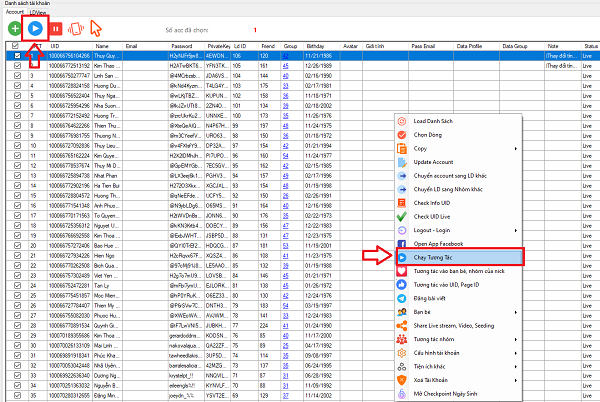Image resolution: width=600 pixels, height=402 pixels.
Task: Click the Check Info UID icon
Action: pos(401,203)
